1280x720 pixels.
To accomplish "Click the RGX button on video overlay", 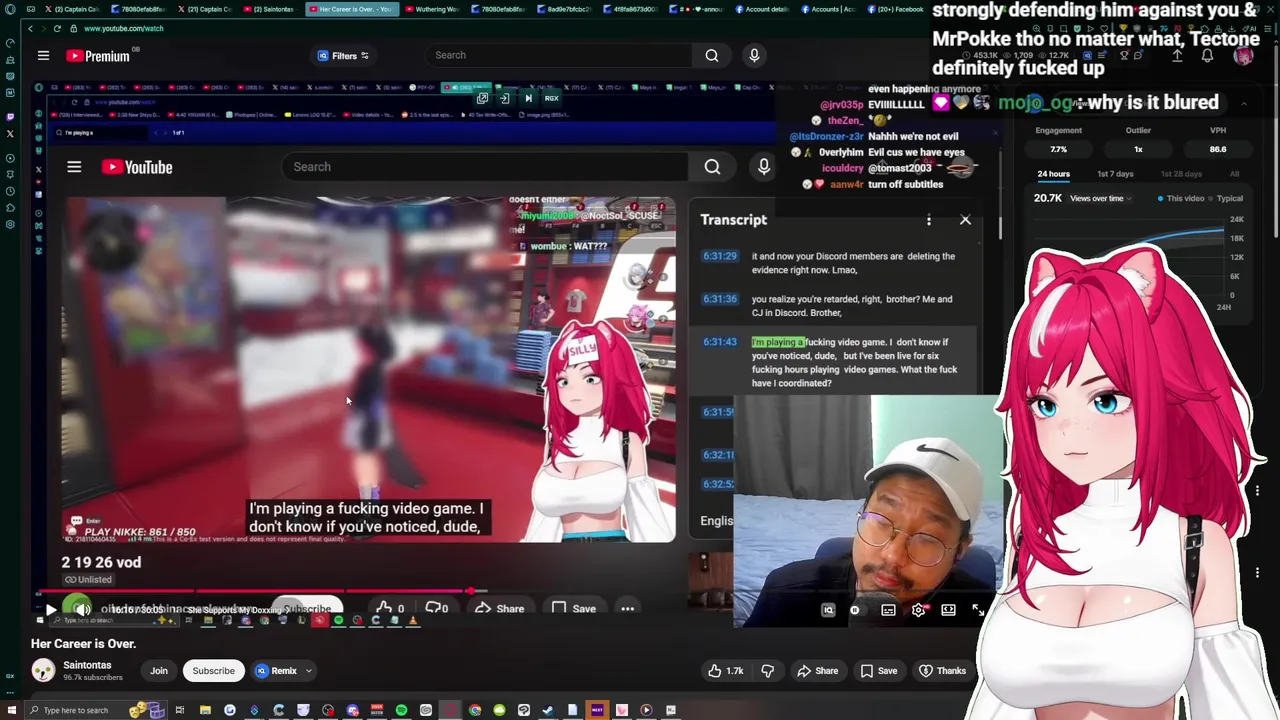I will (551, 98).
